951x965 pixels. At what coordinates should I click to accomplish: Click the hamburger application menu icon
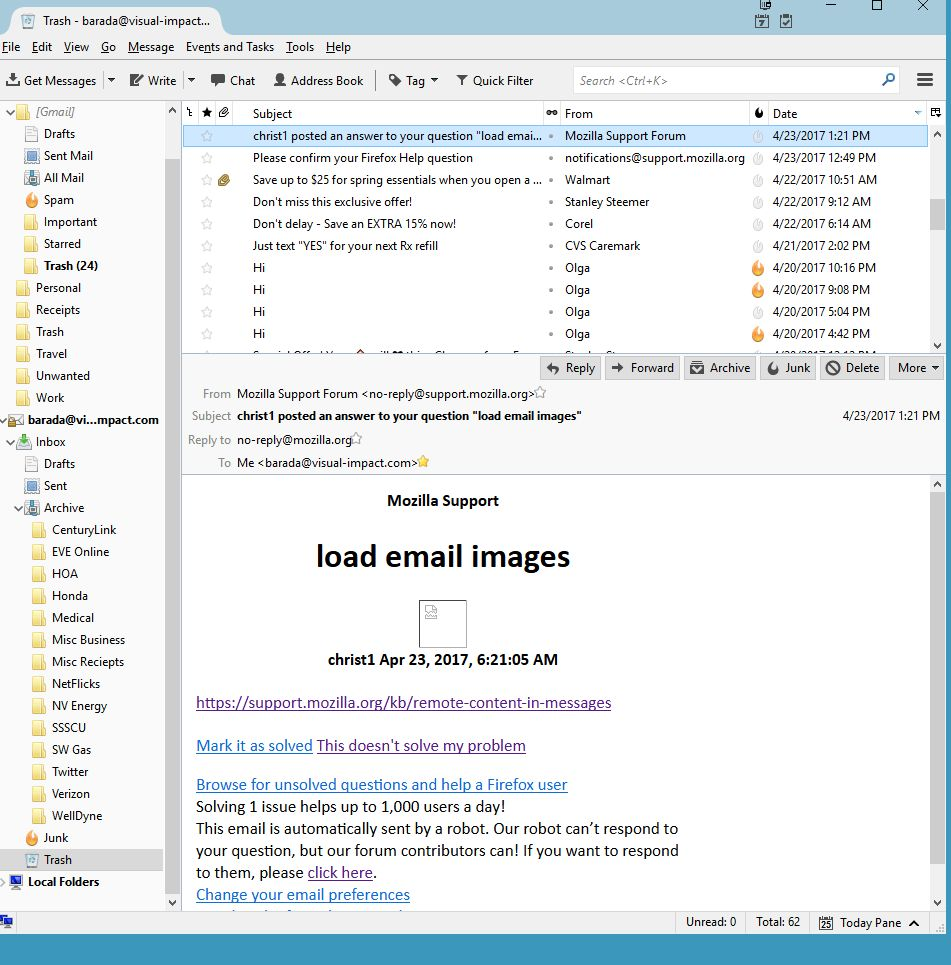(925, 80)
